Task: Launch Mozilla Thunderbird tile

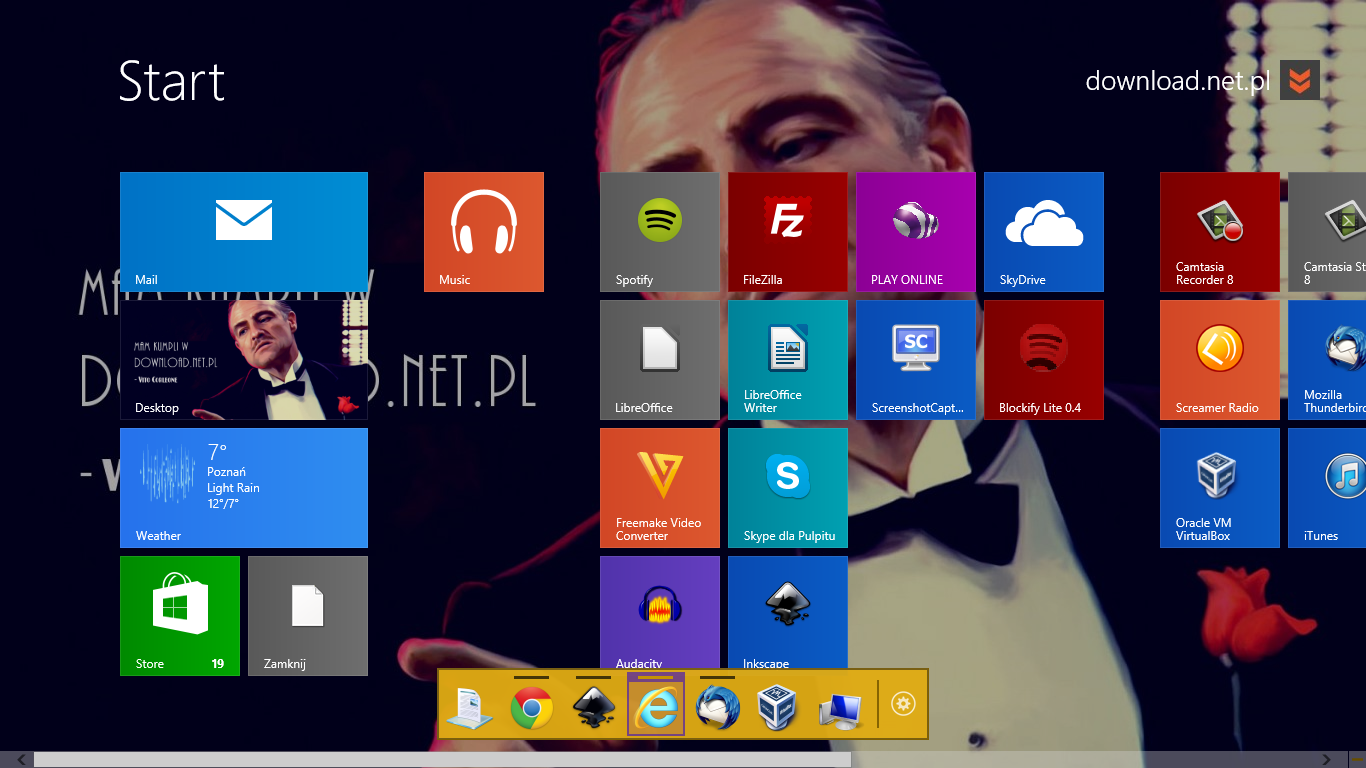Action: tap(1327, 360)
